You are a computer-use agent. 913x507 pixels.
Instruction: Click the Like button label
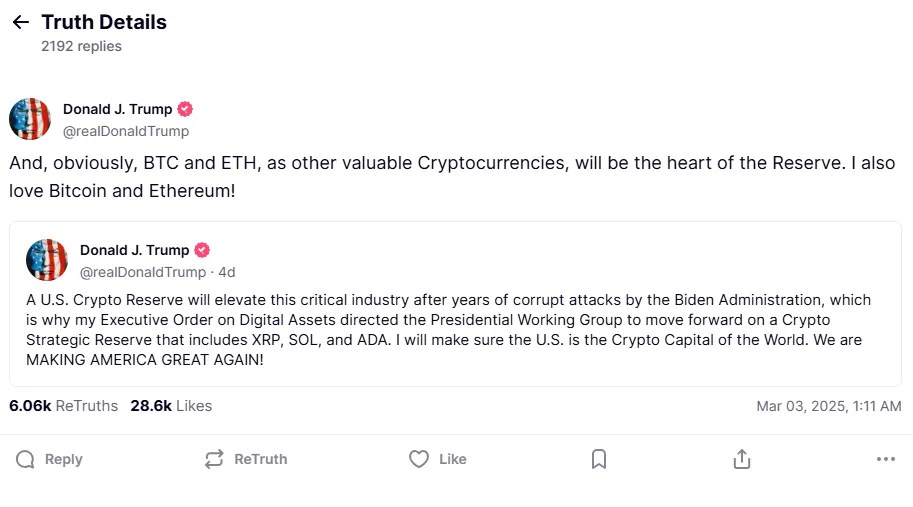coord(453,459)
